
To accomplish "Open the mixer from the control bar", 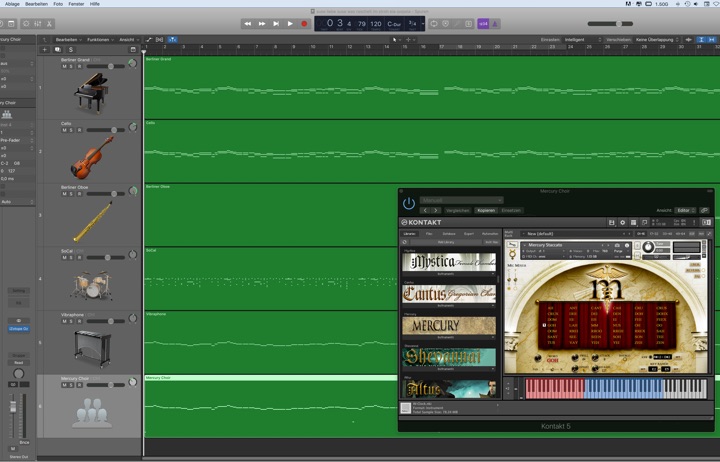I will pos(38,23).
